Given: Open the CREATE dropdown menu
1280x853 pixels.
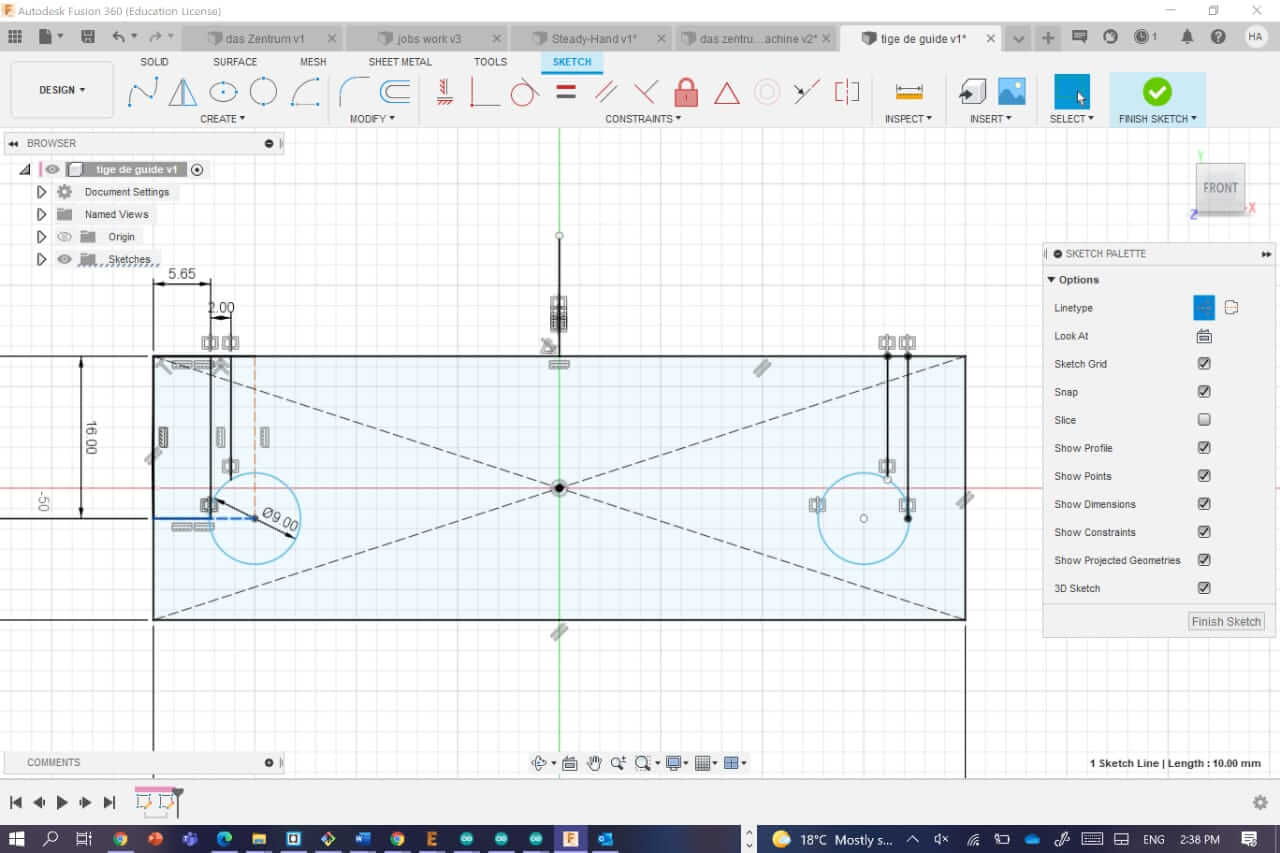Looking at the screenshot, I should pyautogui.click(x=223, y=119).
